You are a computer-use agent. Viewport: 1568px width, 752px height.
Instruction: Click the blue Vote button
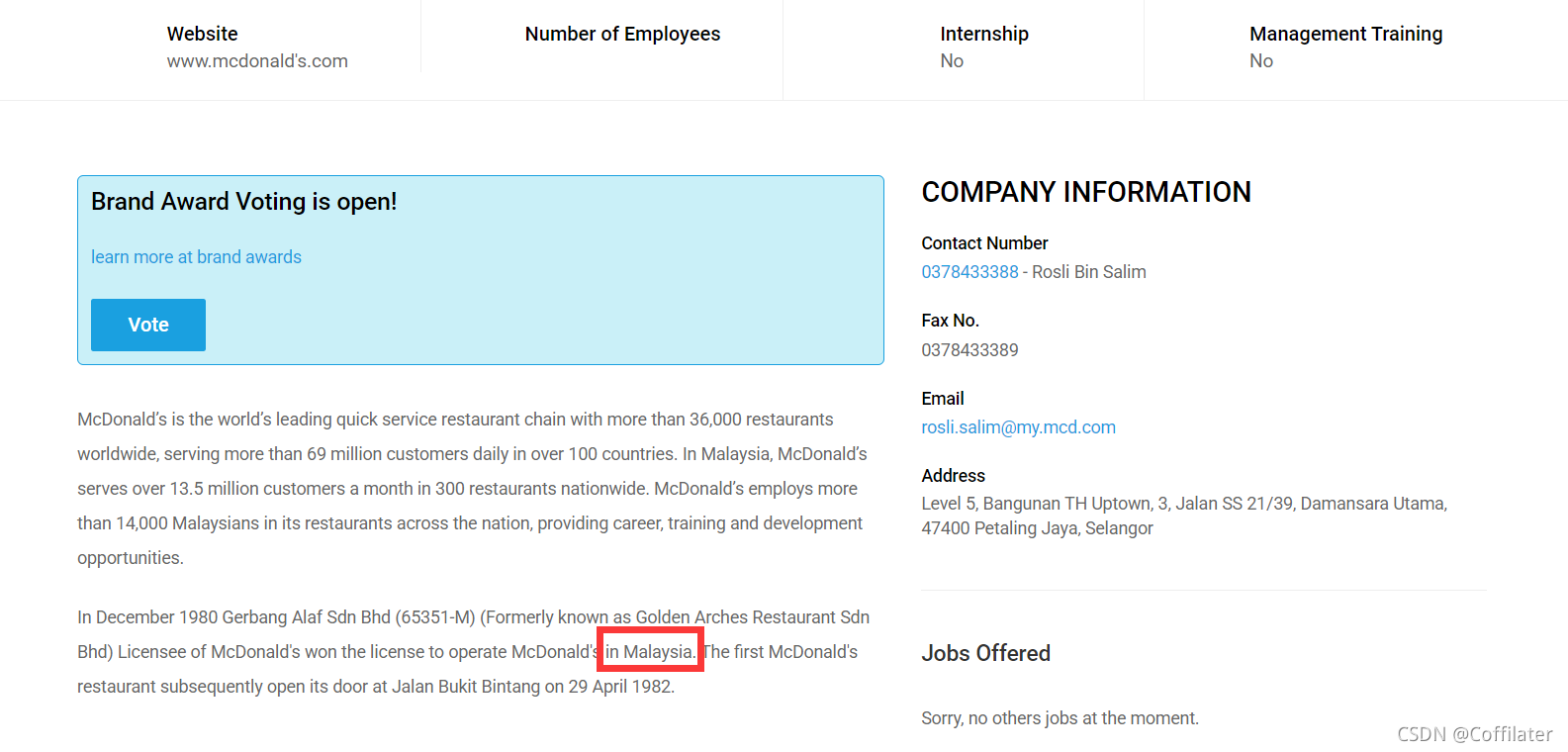coord(148,325)
